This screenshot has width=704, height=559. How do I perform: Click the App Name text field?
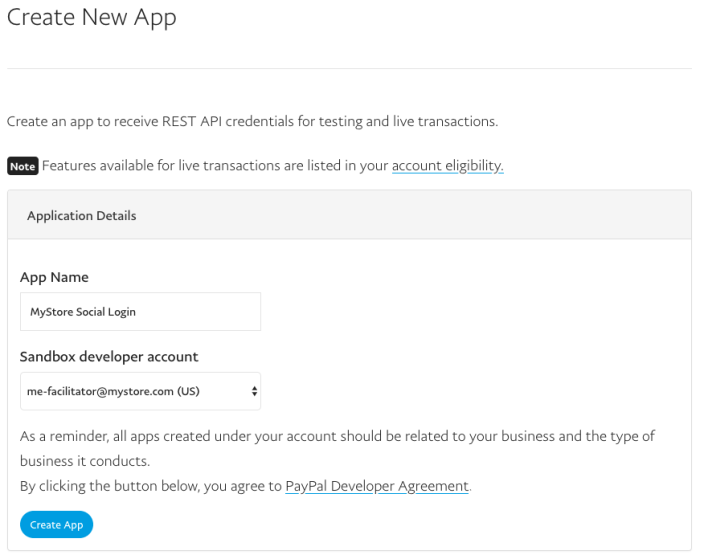click(x=140, y=312)
